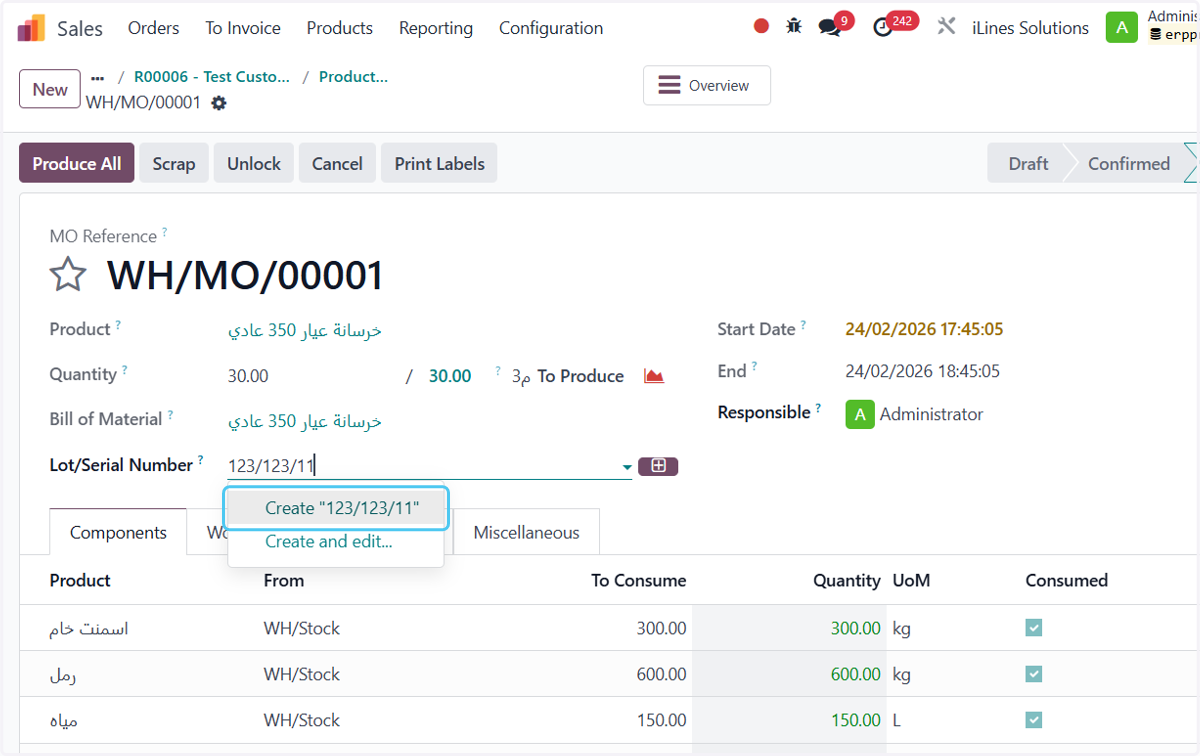1200x756 pixels.
Task: Click the green Administrator avatar in the top bar
Action: pyautogui.click(x=1122, y=28)
